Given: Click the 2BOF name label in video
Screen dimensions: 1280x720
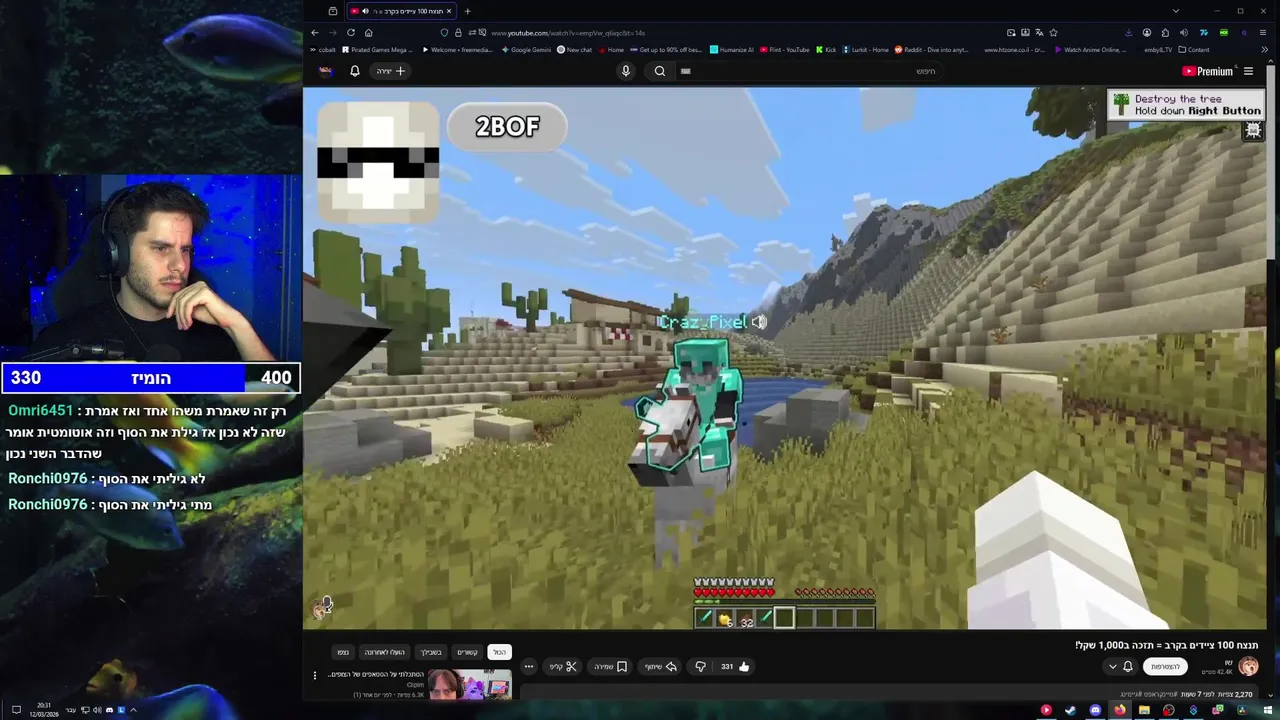Looking at the screenshot, I should pos(507,127).
